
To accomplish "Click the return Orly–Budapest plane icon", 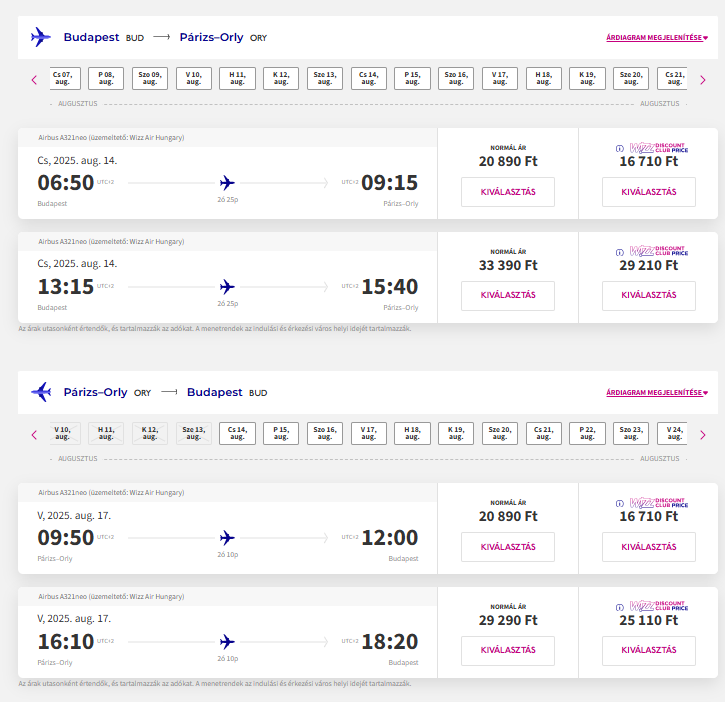I will pyautogui.click(x=41, y=392).
